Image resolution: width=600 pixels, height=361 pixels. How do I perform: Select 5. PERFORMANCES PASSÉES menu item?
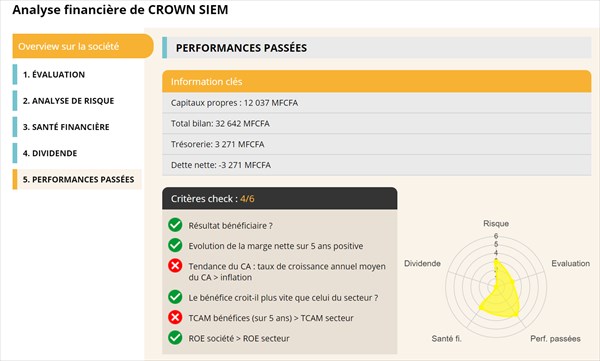click(x=78, y=179)
